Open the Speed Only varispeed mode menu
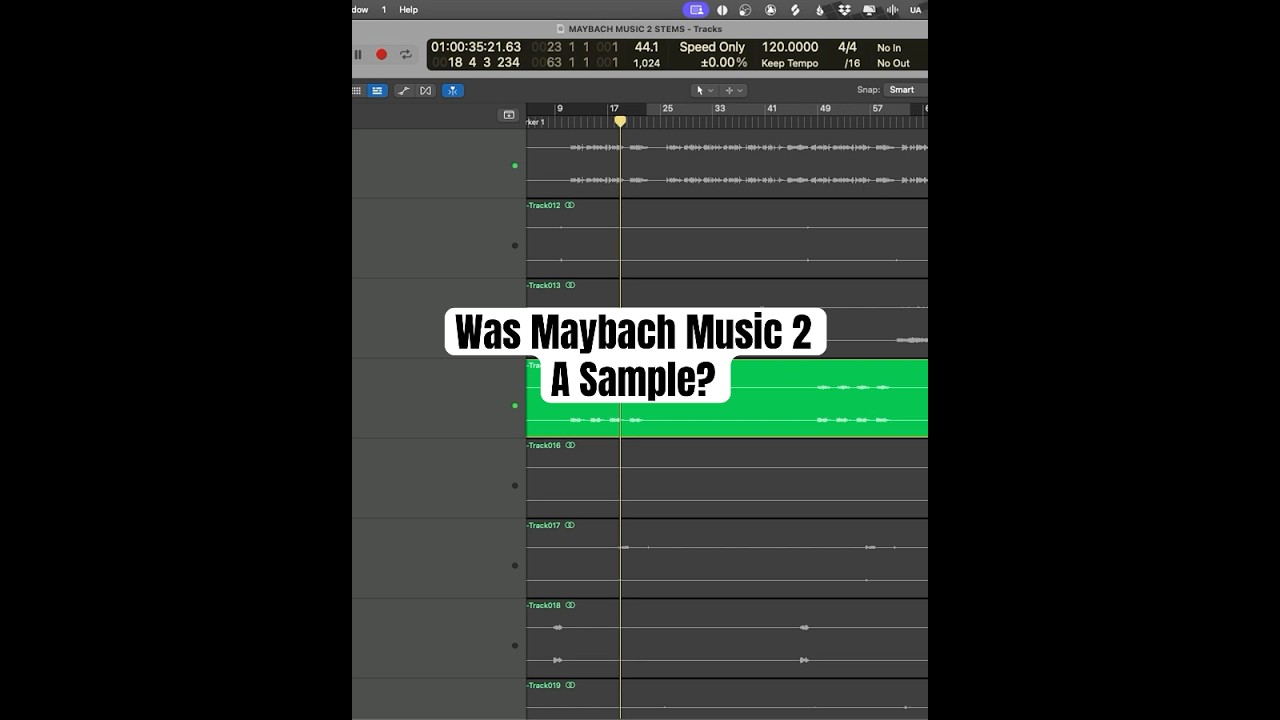The width and height of the screenshot is (1280, 720). point(712,47)
